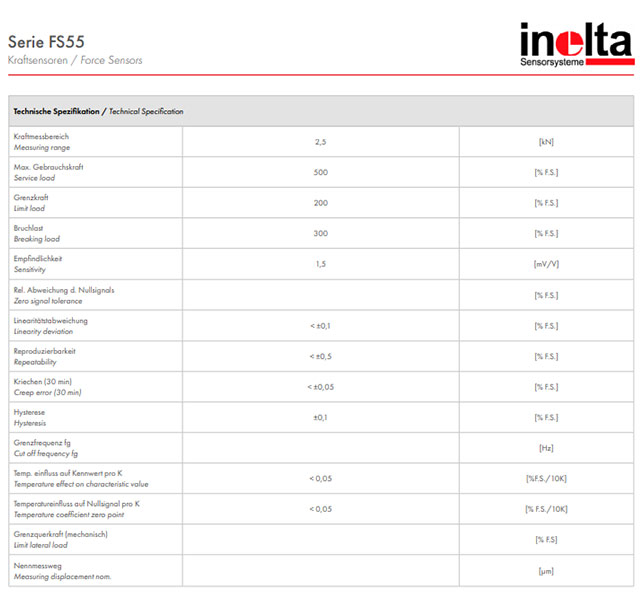Click the sensitivity value 1,5
This screenshot has width=640, height=602.
pyautogui.click(x=320, y=264)
